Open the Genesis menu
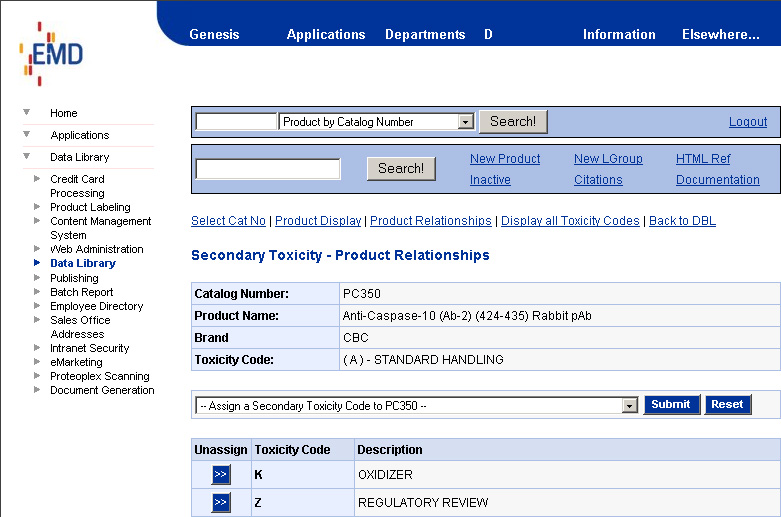Image resolution: width=781 pixels, height=517 pixels. (x=214, y=34)
